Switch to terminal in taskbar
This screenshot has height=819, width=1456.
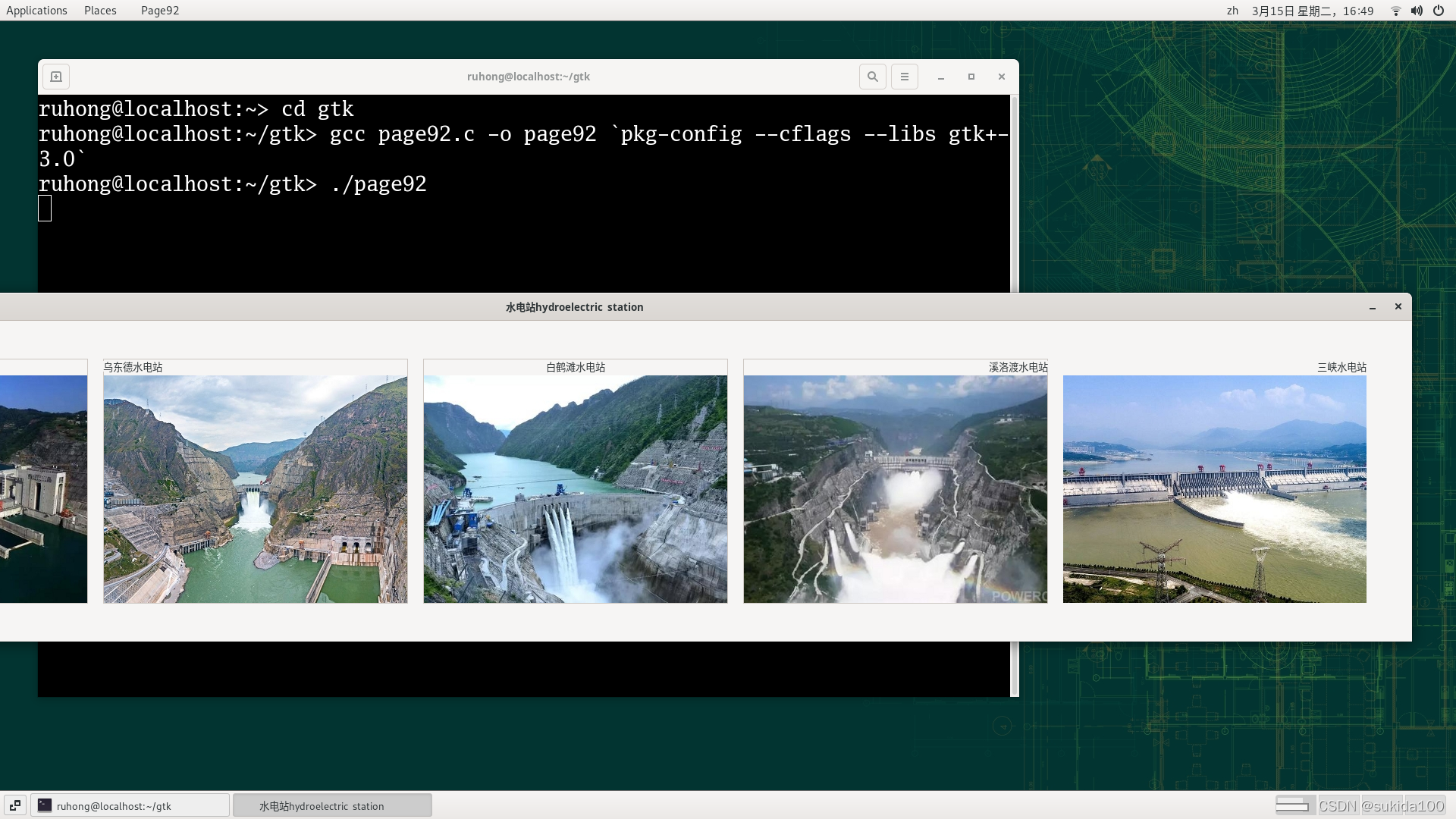click(x=130, y=805)
